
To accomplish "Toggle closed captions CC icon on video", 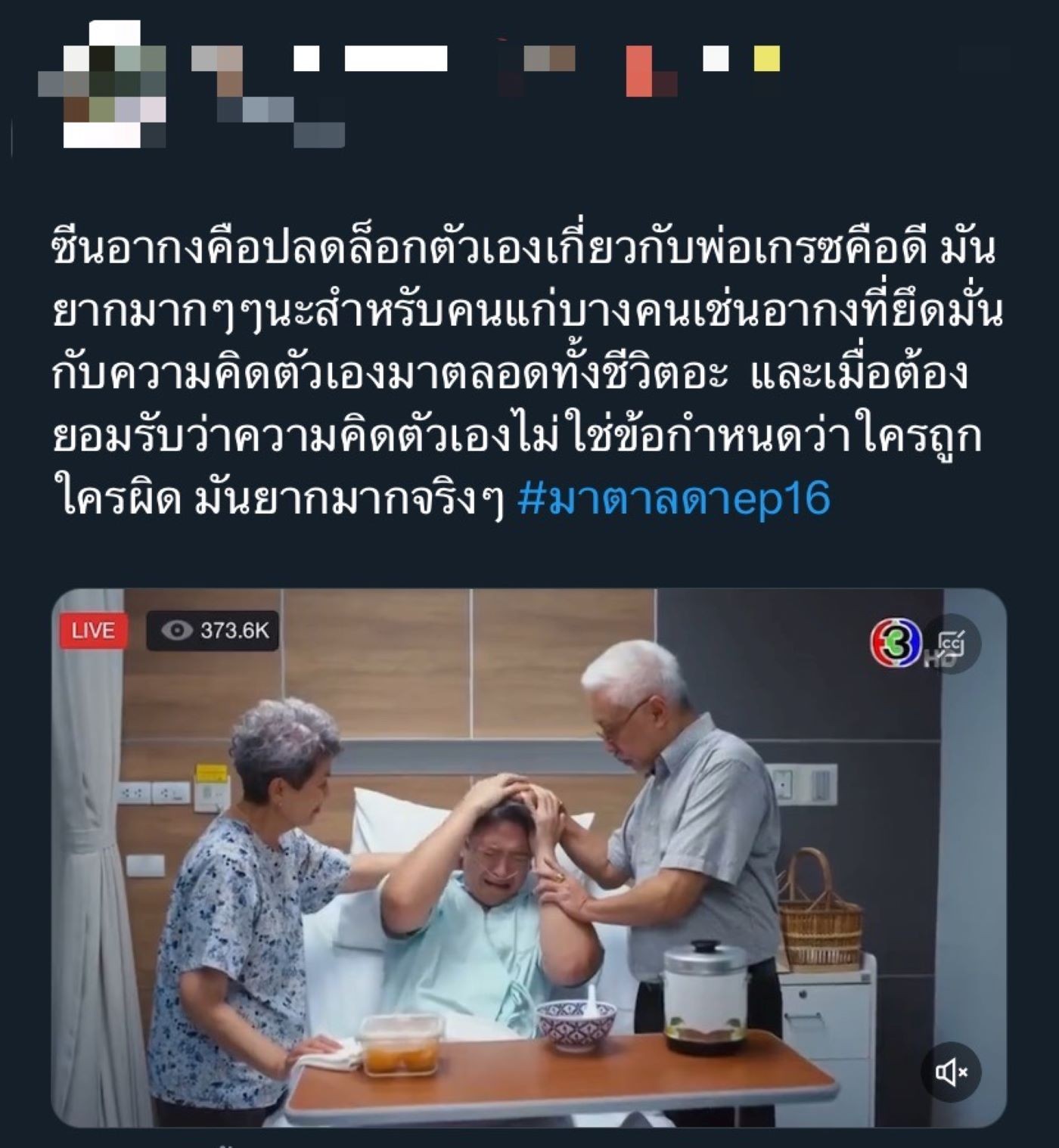I will click(x=952, y=644).
